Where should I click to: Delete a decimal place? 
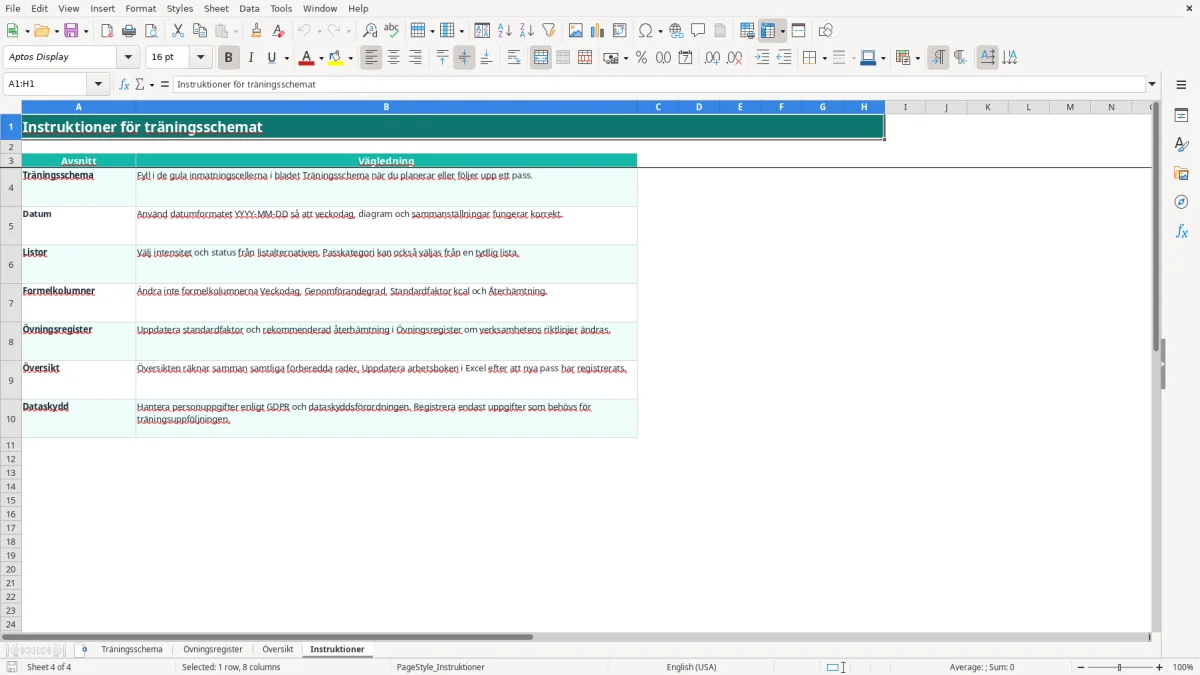coord(734,58)
